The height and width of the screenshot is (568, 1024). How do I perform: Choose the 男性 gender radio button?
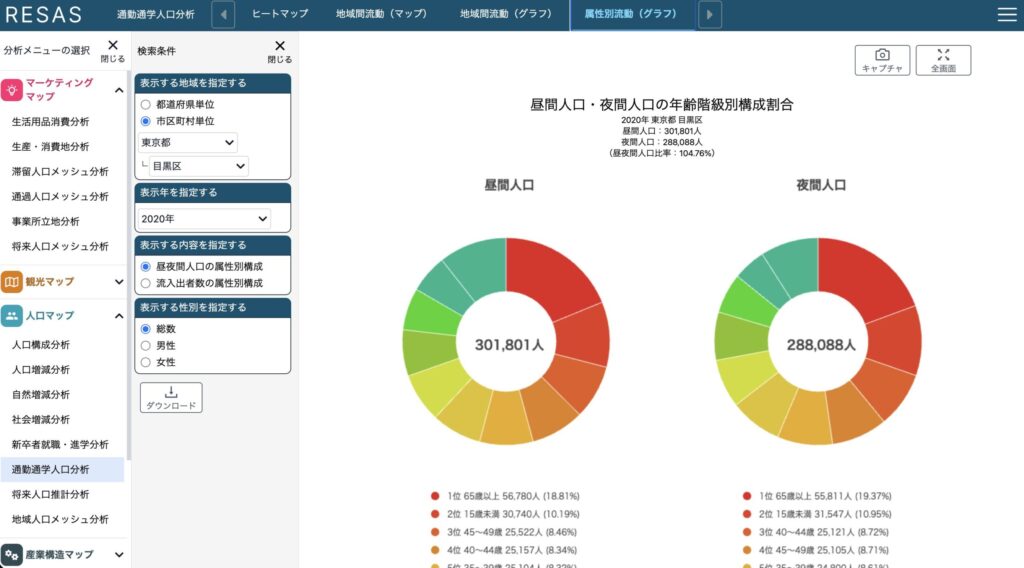pyautogui.click(x=146, y=345)
